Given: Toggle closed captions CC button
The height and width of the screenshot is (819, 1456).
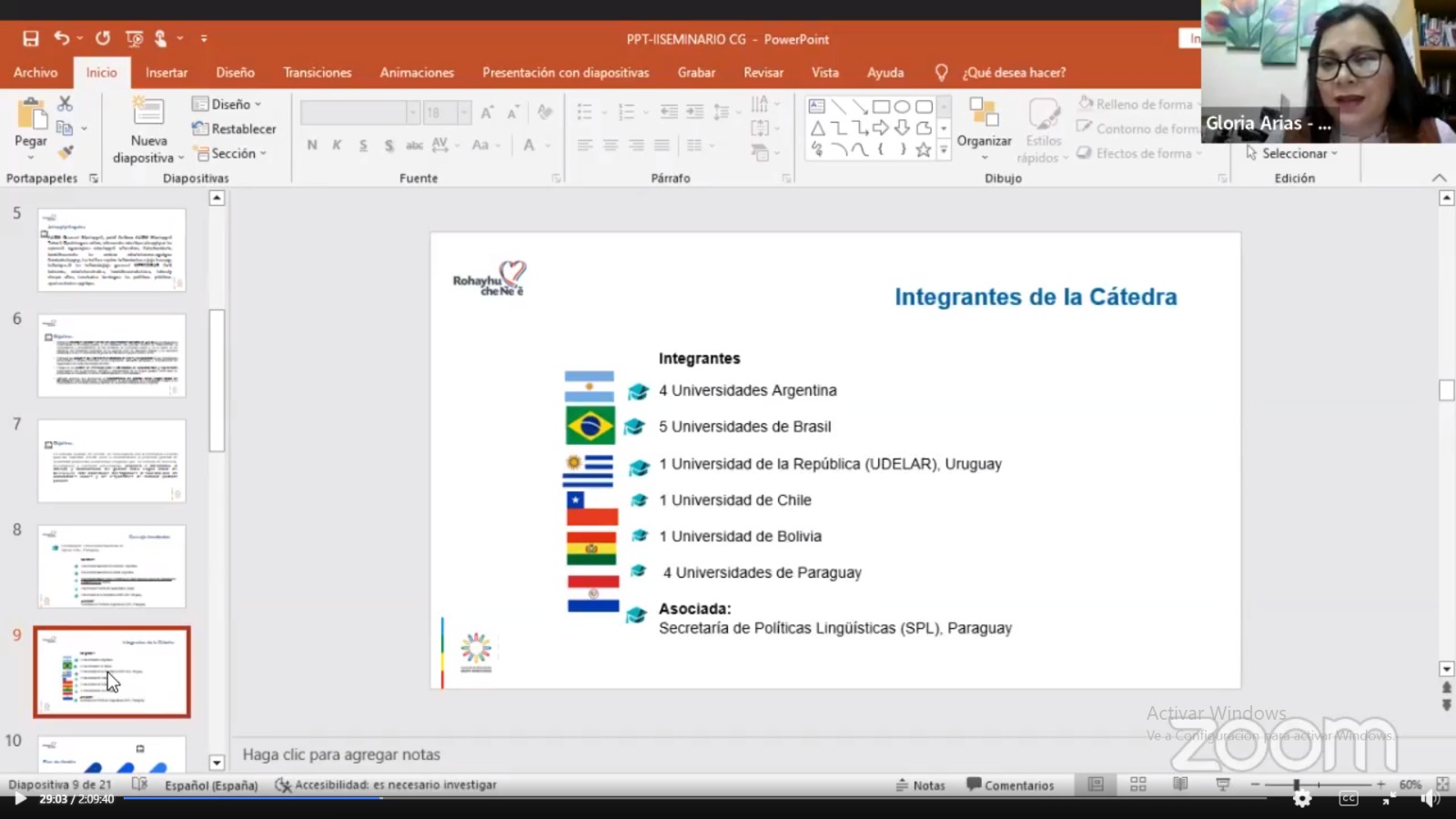Looking at the screenshot, I should click(1348, 799).
